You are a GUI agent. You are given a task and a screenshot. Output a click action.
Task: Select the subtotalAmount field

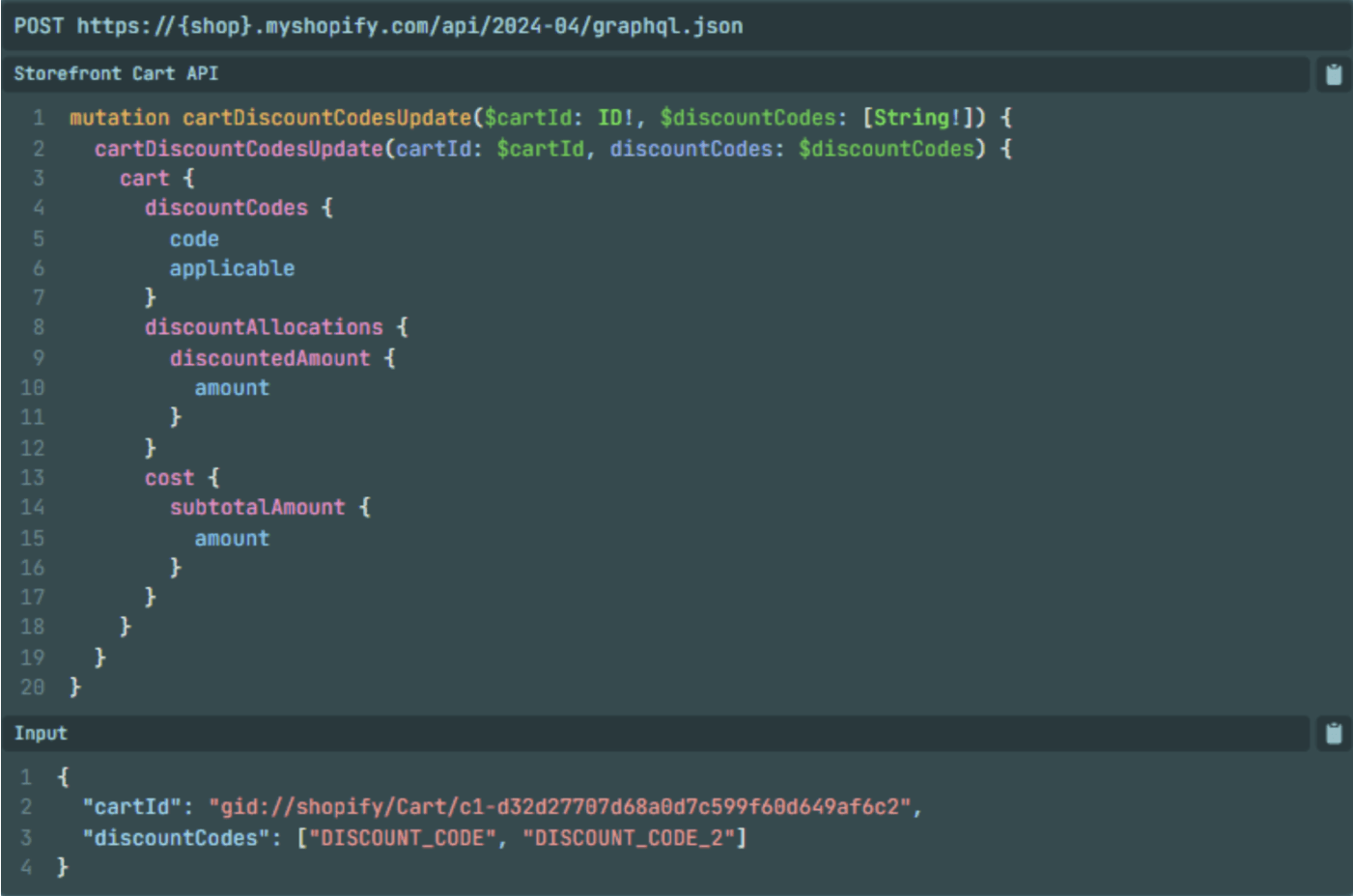tap(257, 508)
